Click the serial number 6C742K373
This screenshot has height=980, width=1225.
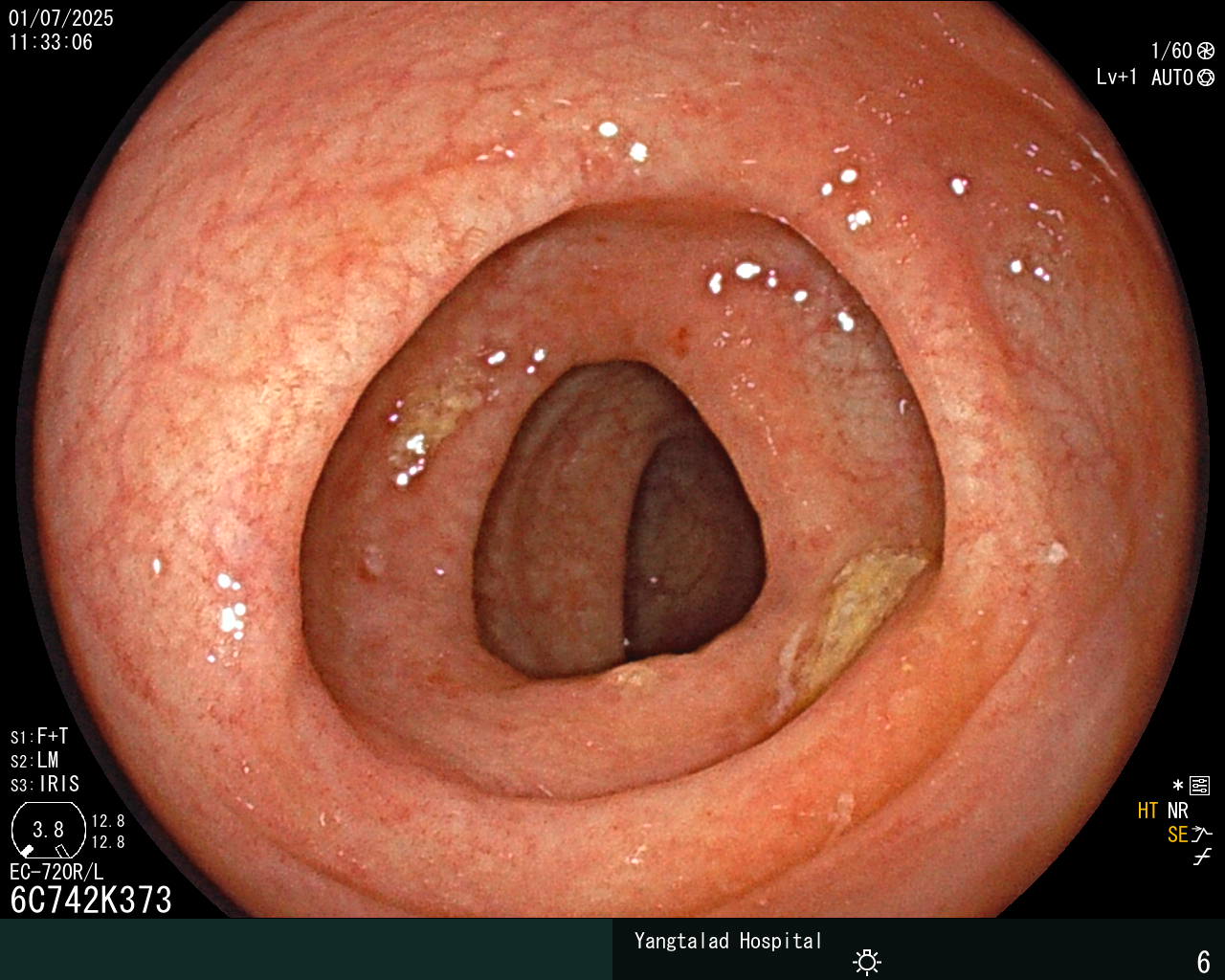(91, 901)
